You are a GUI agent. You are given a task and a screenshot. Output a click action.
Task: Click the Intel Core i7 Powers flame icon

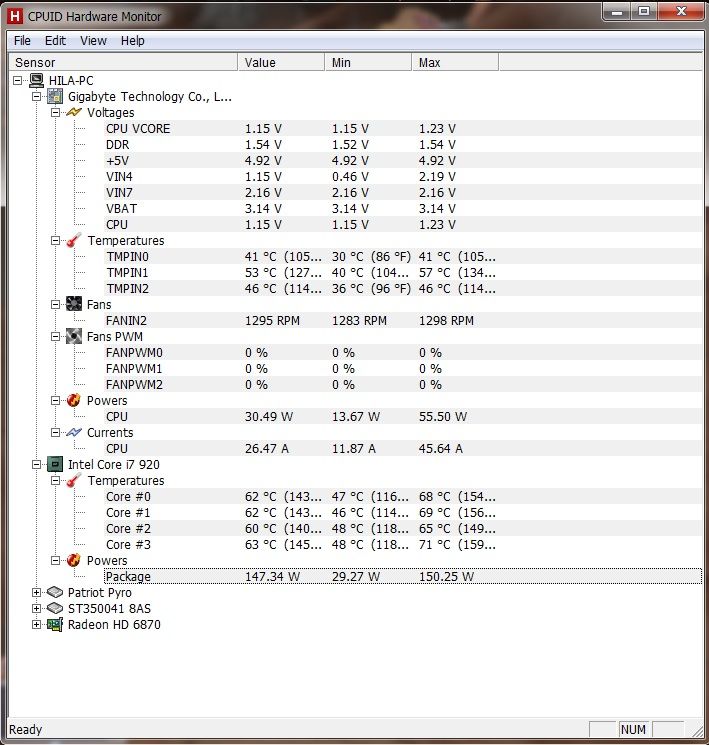click(x=74, y=560)
